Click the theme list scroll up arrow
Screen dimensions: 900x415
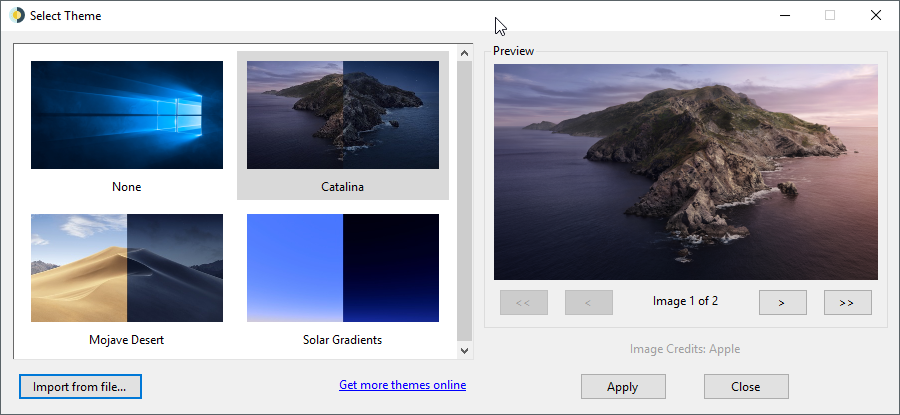[464, 53]
